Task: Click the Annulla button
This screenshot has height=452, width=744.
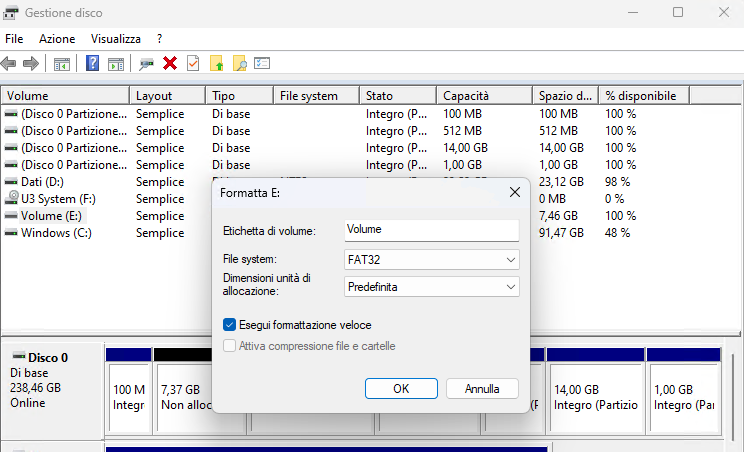Action: (x=482, y=388)
